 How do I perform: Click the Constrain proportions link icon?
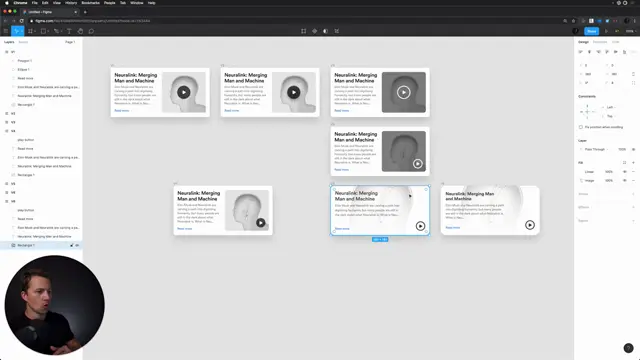click(633, 74)
